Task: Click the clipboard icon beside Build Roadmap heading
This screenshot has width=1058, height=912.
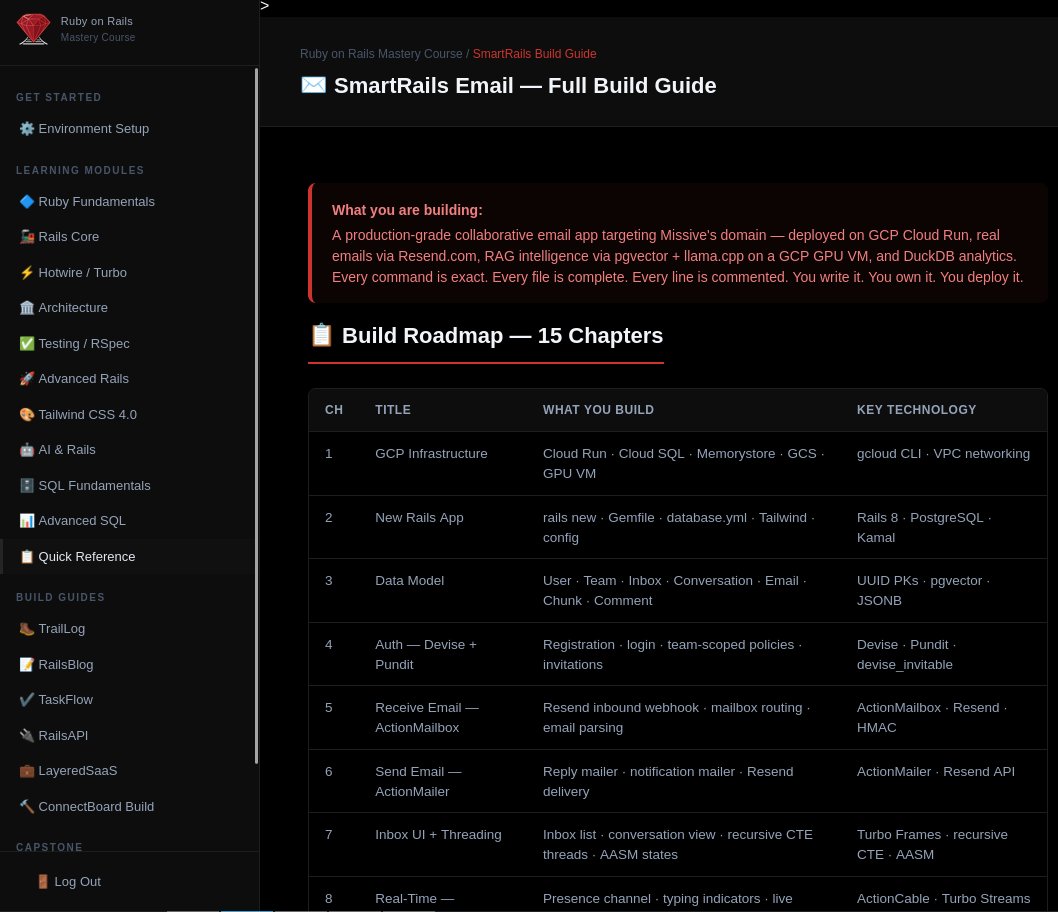Action: click(x=321, y=335)
